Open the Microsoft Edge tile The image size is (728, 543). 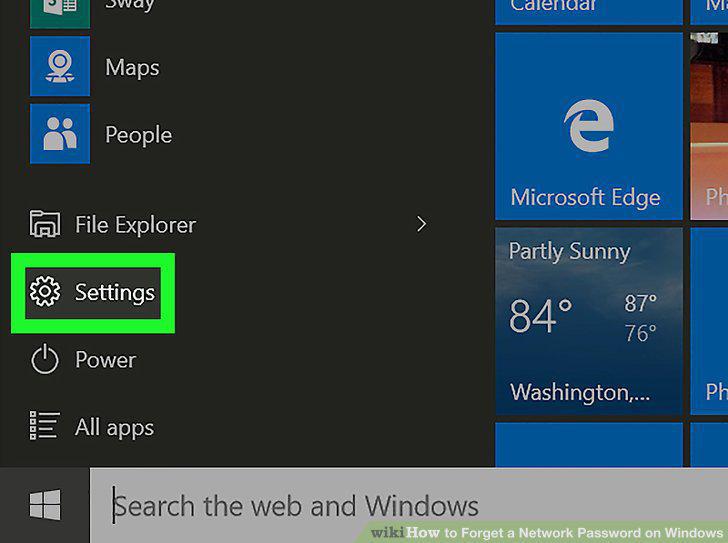tap(589, 126)
